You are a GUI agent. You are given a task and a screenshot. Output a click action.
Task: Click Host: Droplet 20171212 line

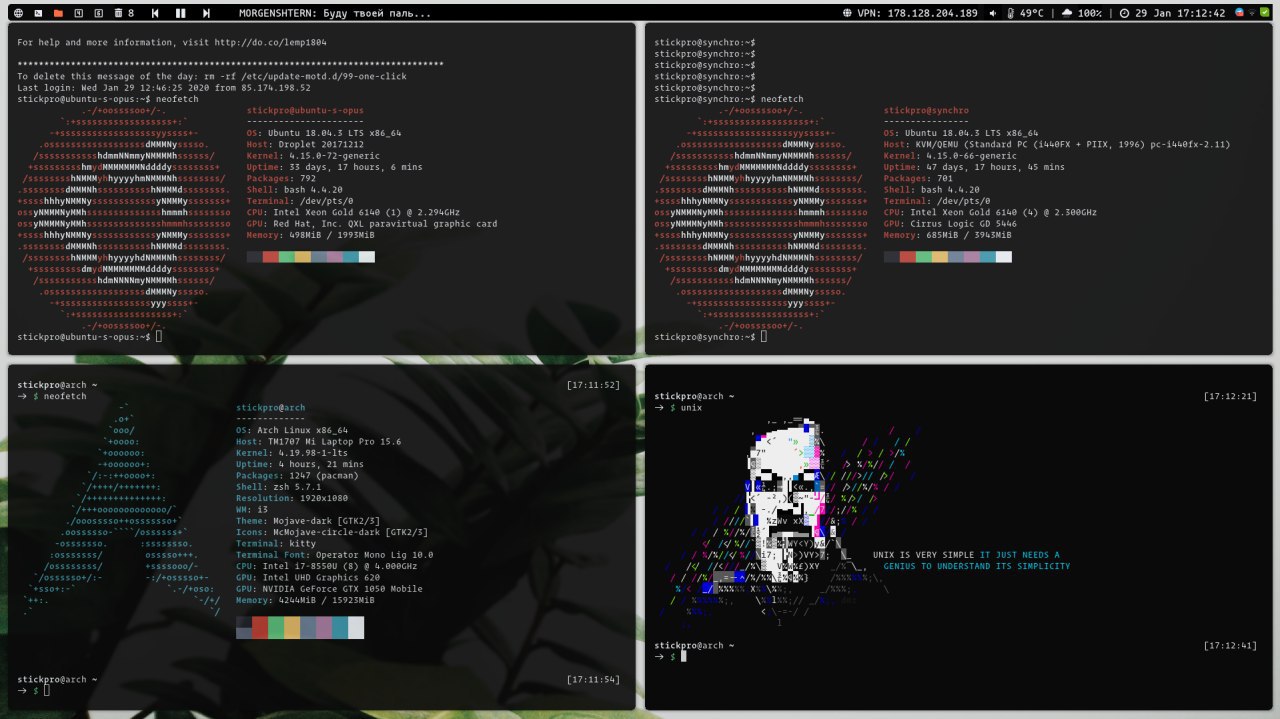[306, 144]
